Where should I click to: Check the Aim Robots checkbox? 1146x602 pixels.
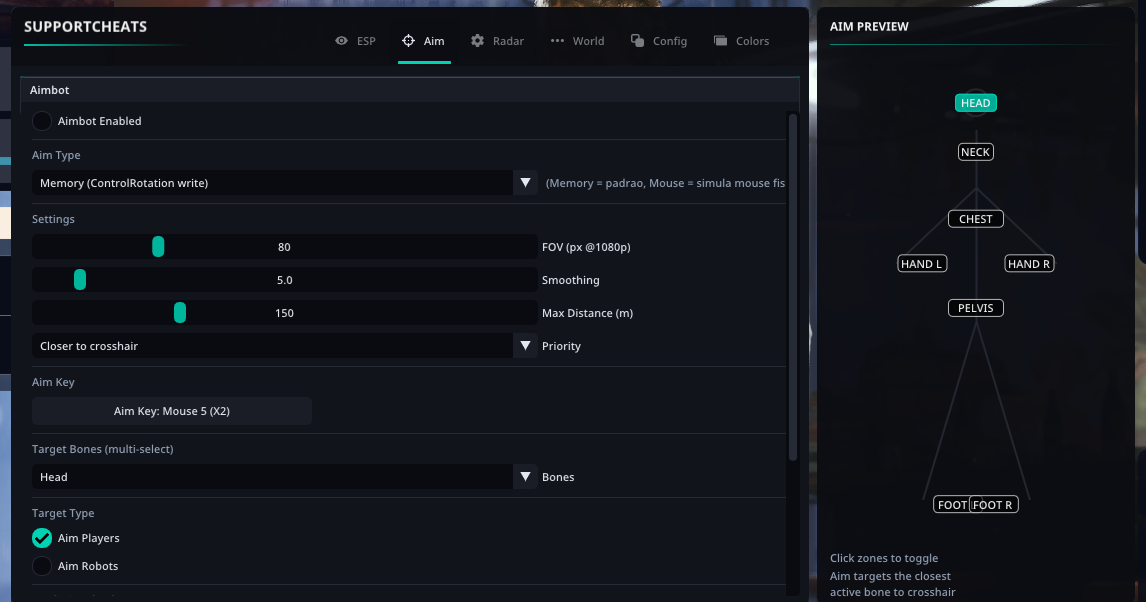click(42, 566)
